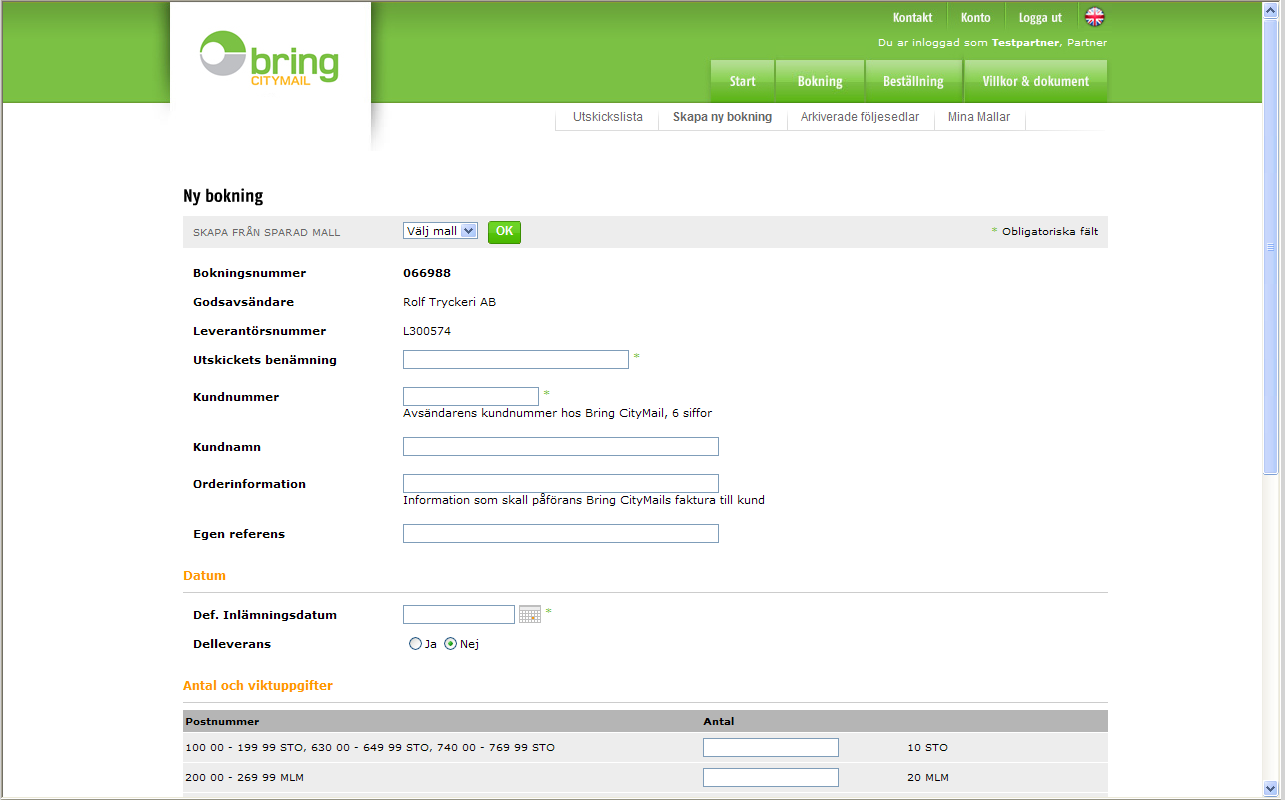Focus the Orderinformation input field
This screenshot has width=1285, height=800.
(561, 483)
